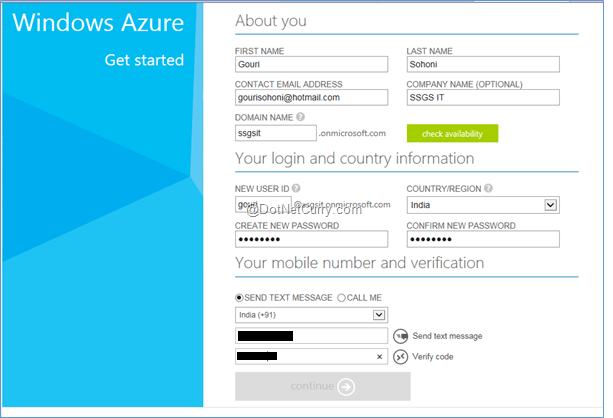Select the Company Name field with SSGS IT

[x=482, y=98]
